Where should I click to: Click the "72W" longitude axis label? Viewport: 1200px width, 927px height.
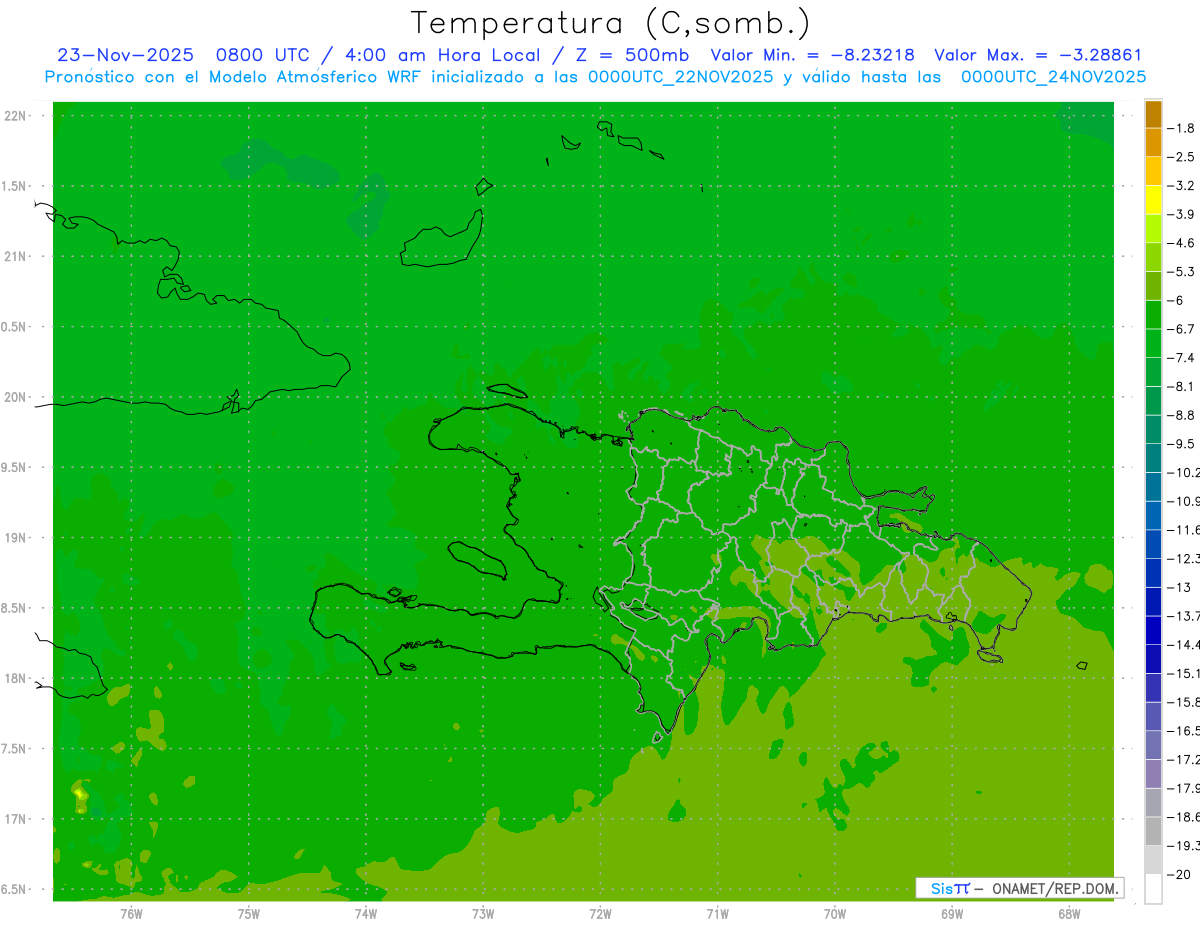click(x=600, y=913)
